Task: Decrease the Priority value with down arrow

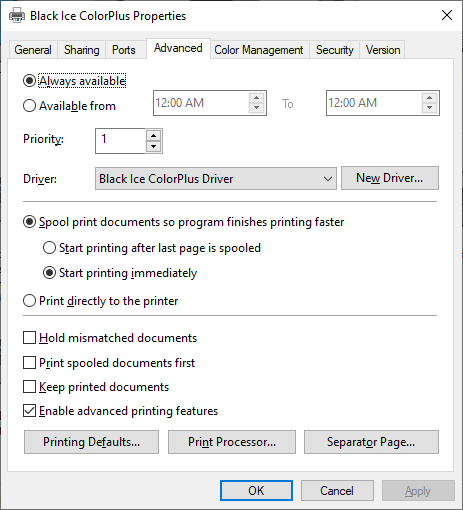Action: tap(153, 146)
